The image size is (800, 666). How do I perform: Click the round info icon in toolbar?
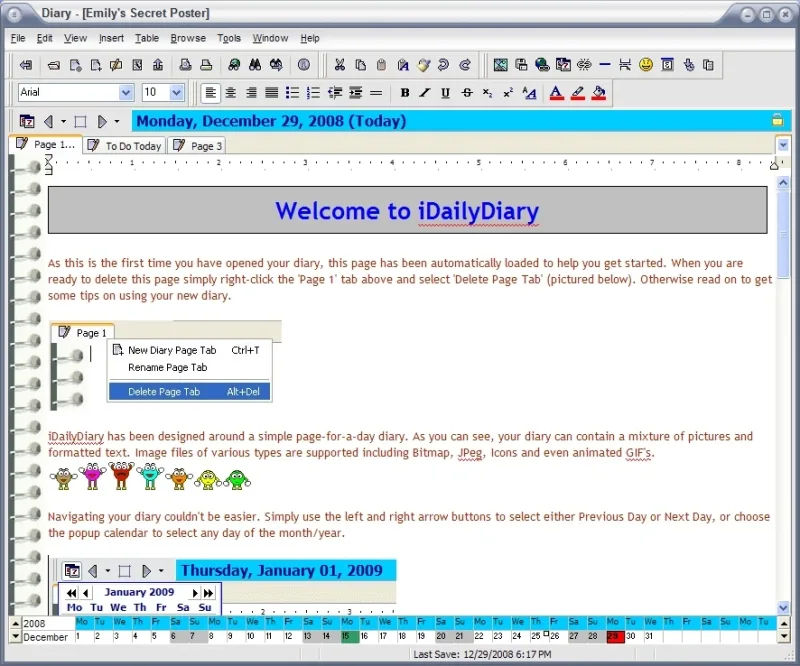click(x=304, y=65)
